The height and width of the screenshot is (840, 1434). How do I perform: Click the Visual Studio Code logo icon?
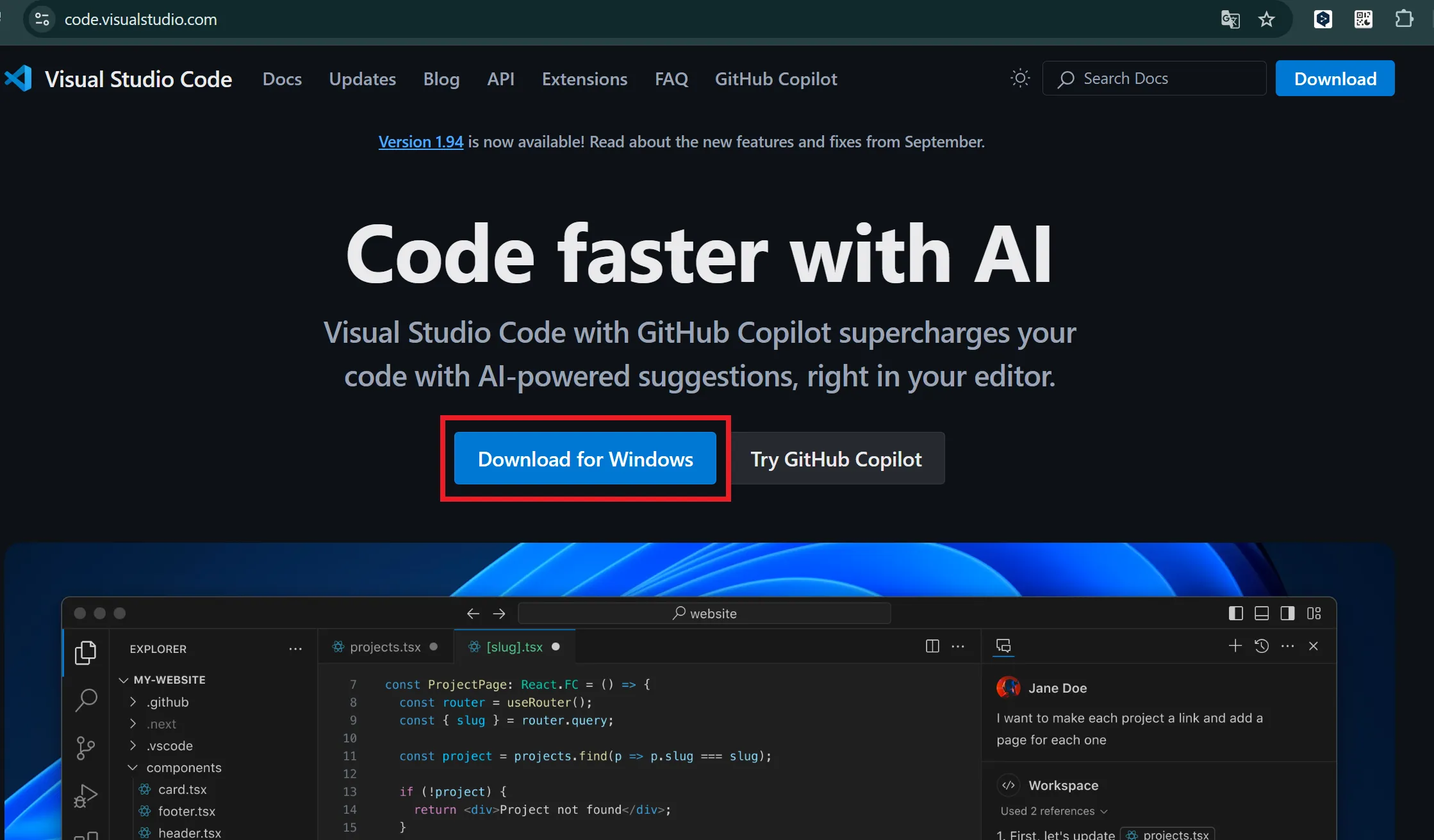[x=18, y=79]
